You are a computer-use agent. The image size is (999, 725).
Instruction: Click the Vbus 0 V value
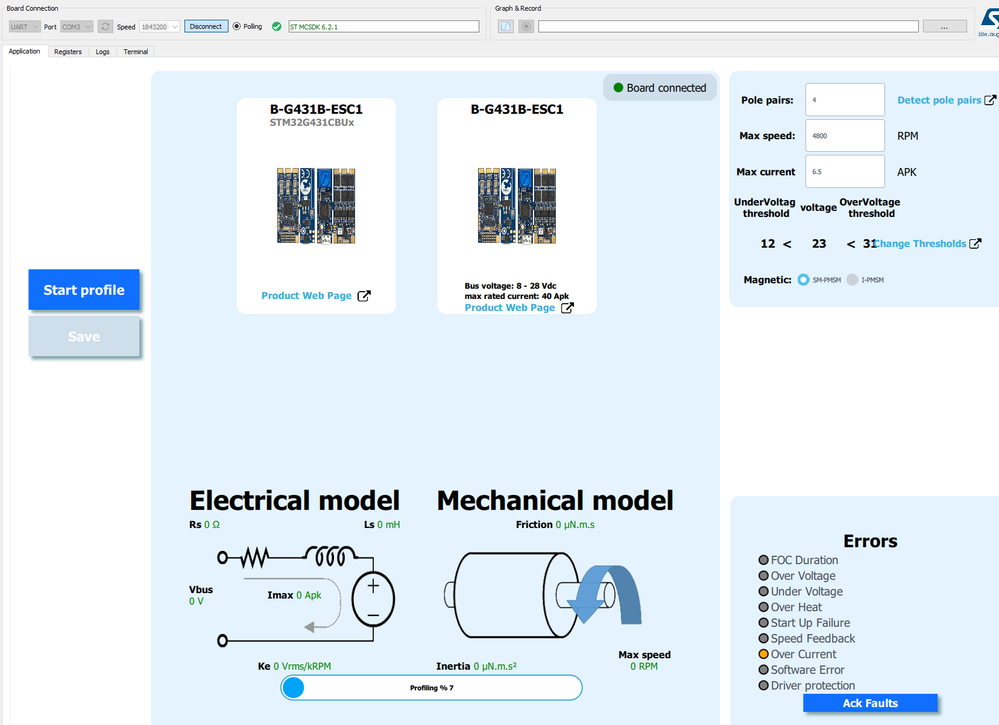[x=201, y=595]
